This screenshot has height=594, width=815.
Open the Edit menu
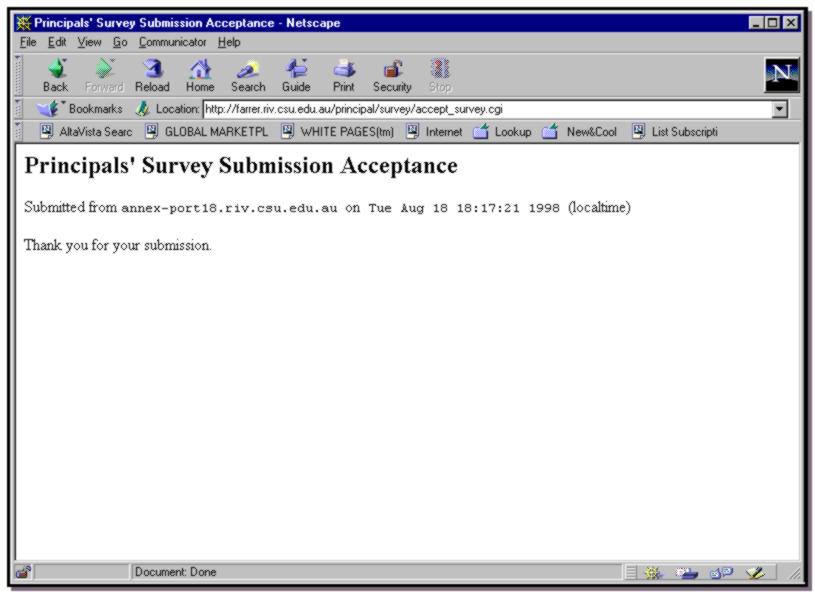point(57,42)
